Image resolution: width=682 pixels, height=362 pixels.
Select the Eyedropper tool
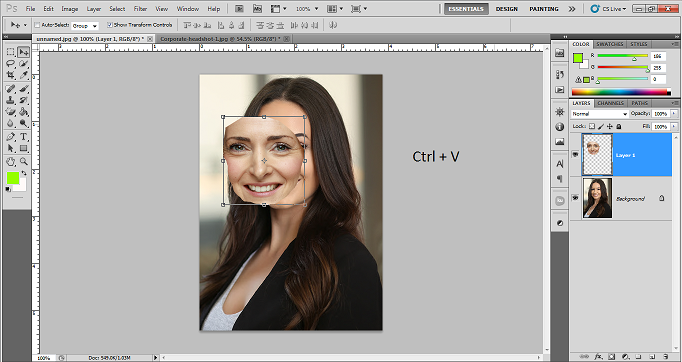point(23,75)
